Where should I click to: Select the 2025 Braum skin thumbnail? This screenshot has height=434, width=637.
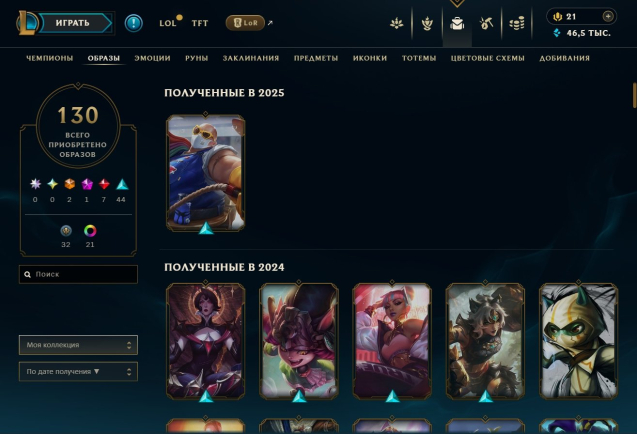pos(206,173)
